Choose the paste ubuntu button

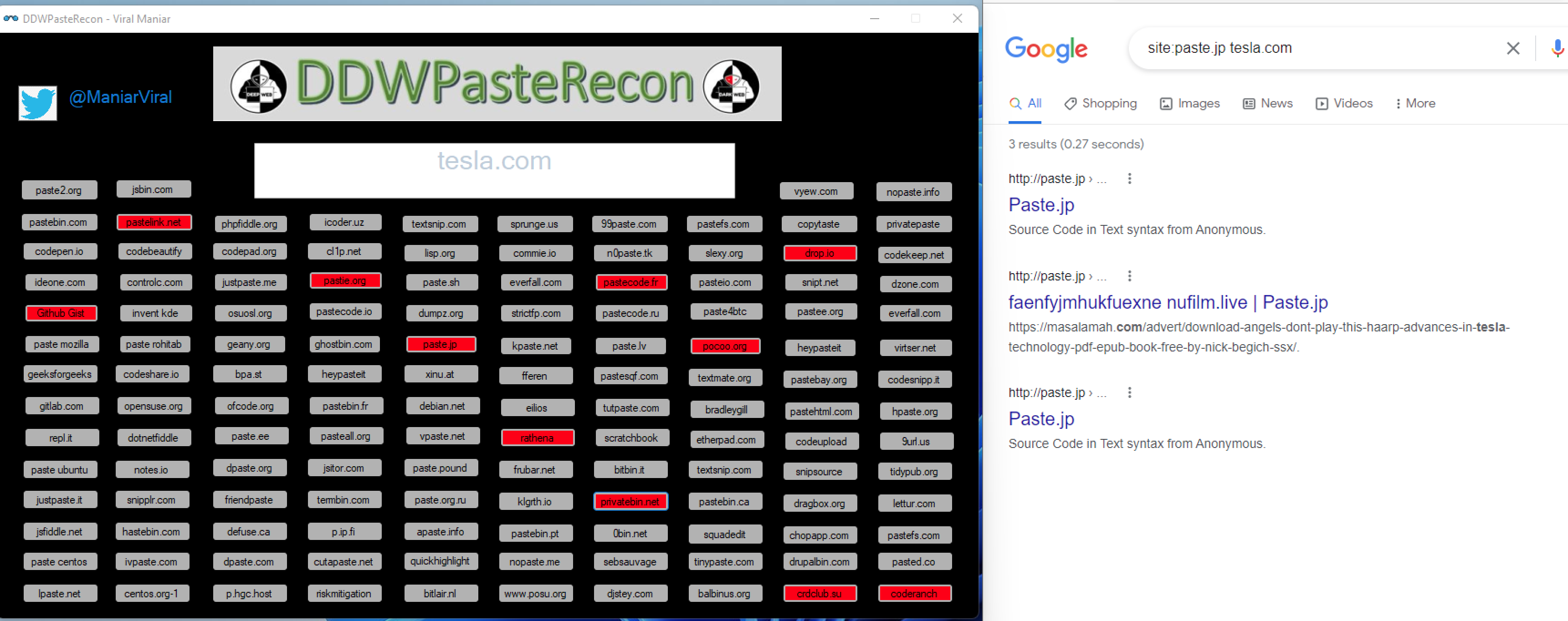point(60,469)
